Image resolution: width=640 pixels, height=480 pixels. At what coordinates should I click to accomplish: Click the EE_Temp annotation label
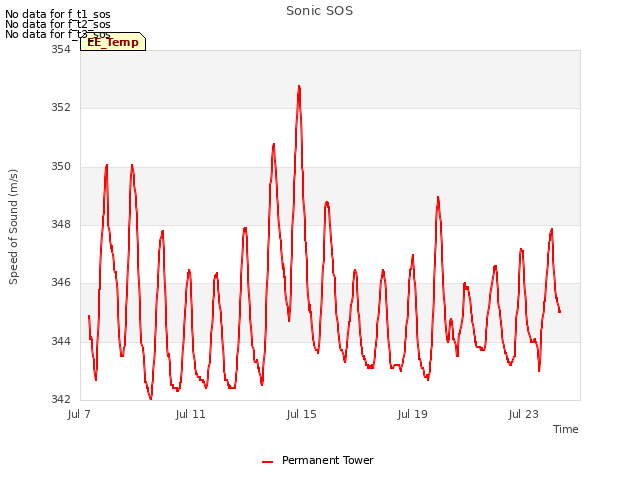tap(113, 42)
